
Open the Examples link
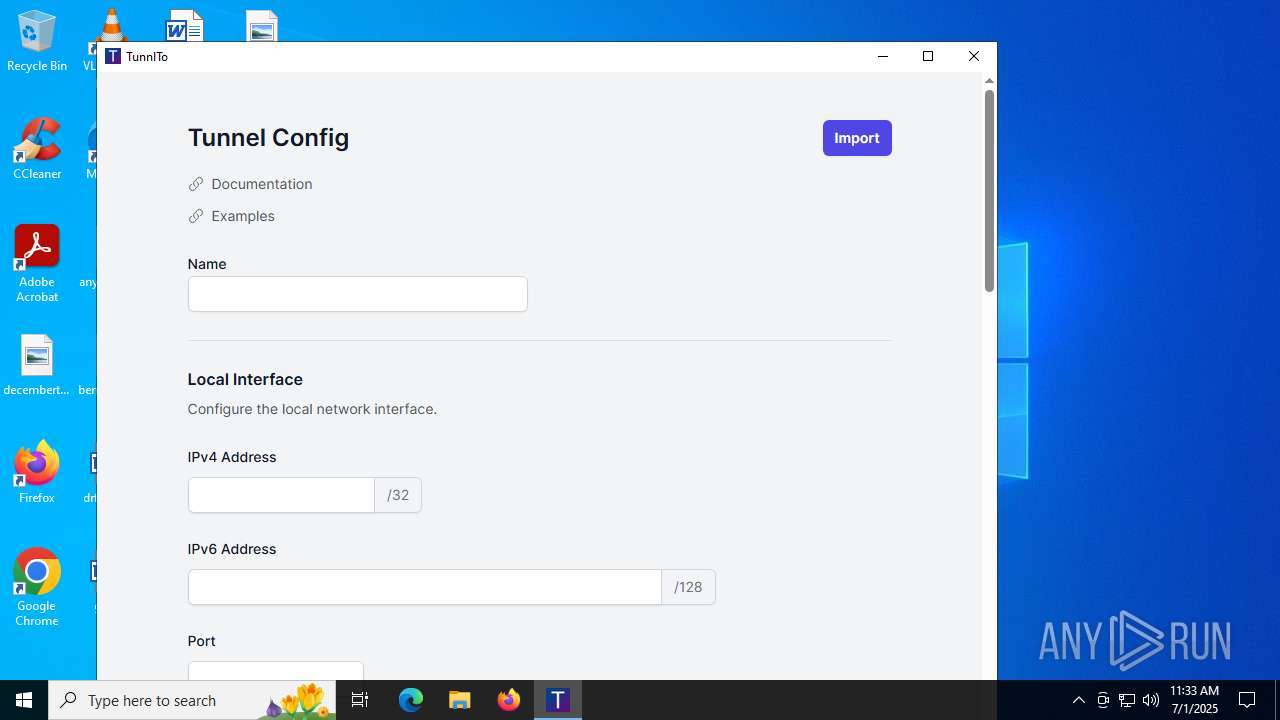[x=243, y=216]
